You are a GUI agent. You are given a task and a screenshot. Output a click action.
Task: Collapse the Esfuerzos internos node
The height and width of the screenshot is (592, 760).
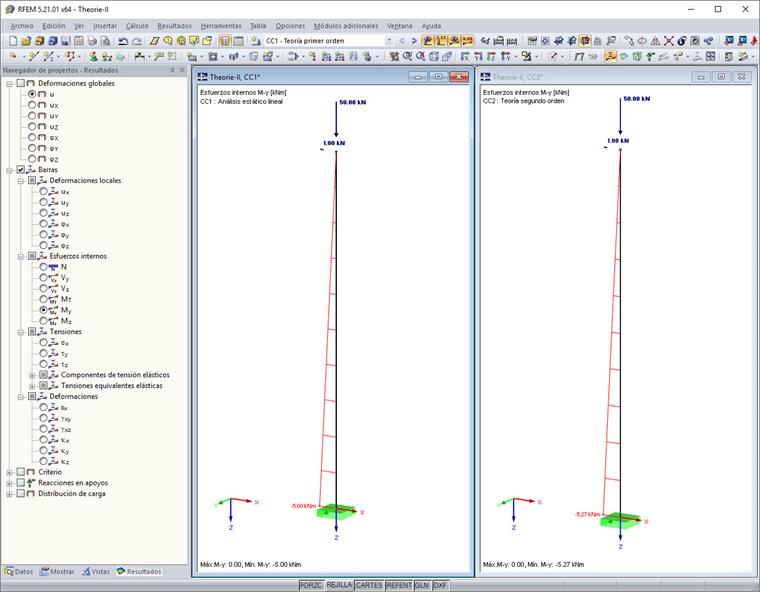pyautogui.click(x=21, y=256)
